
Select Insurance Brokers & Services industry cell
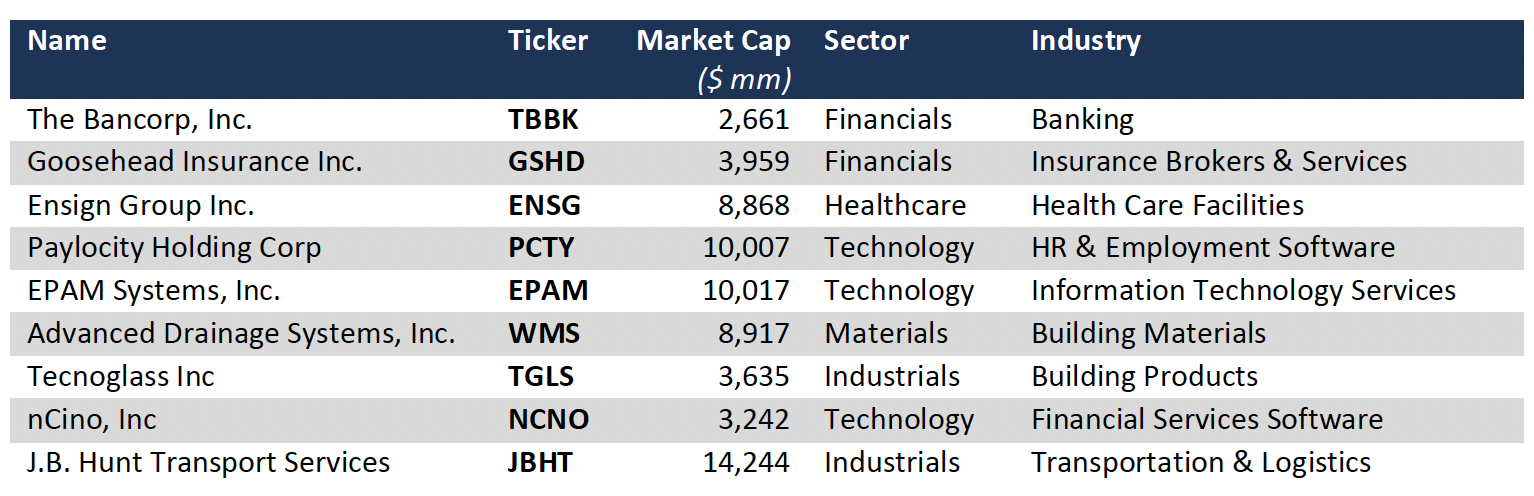click(1218, 162)
